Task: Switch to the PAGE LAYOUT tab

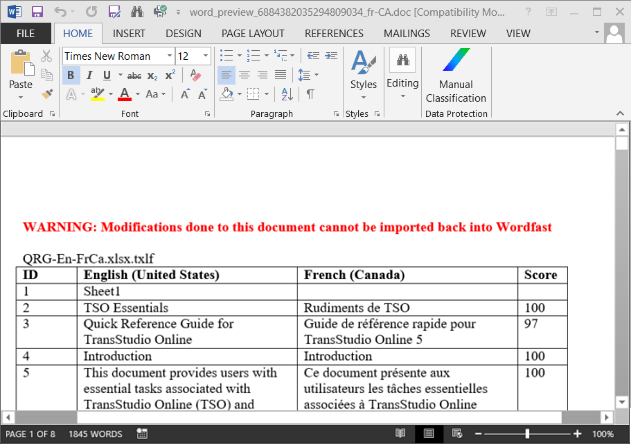Action: point(252,33)
